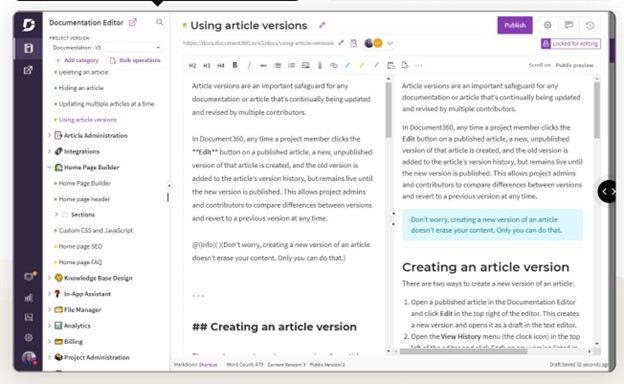This screenshot has height=384, width=624.
Task: Toggle Scroll on setting
Action: [539, 65]
